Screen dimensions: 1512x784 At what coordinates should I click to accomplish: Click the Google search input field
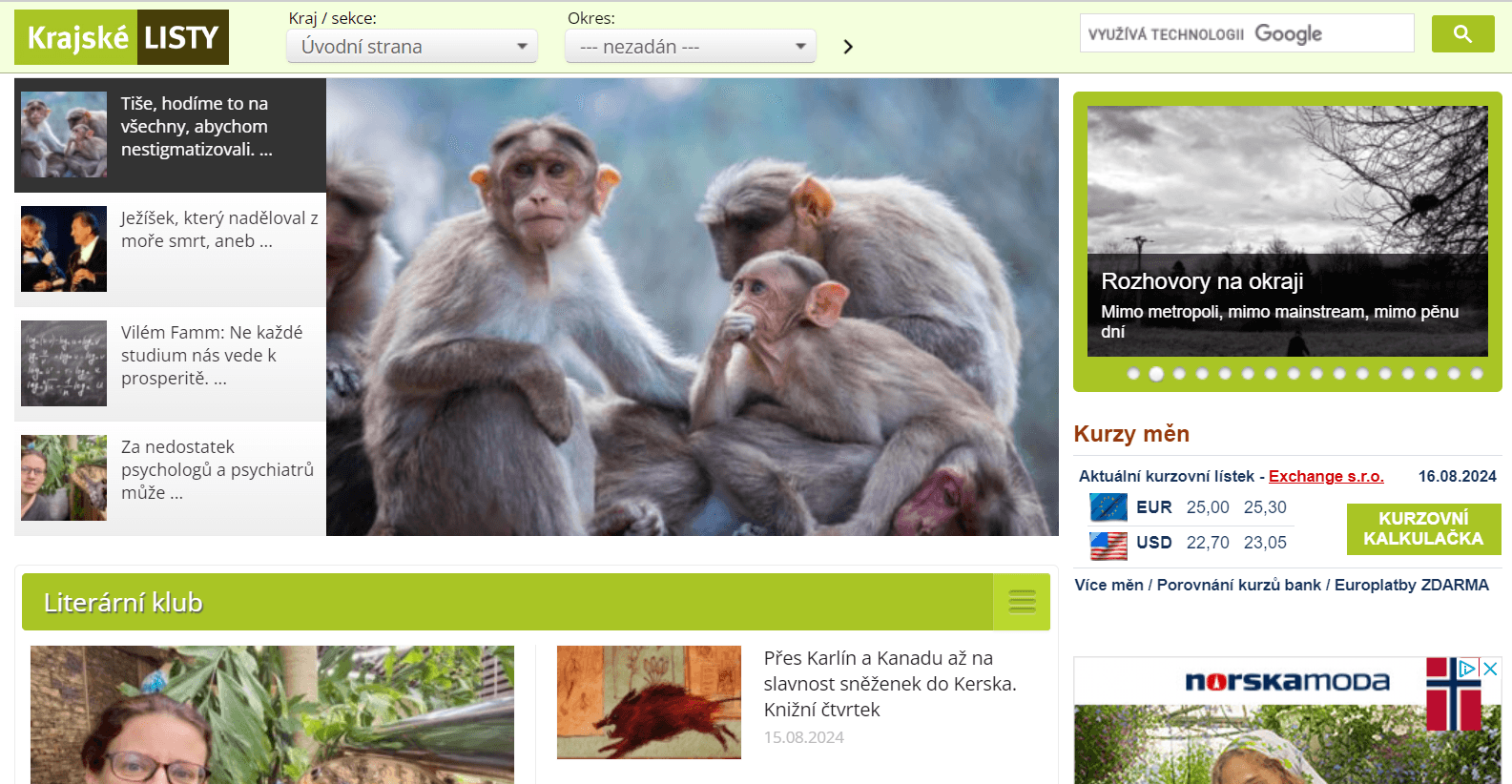(1247, 34)
